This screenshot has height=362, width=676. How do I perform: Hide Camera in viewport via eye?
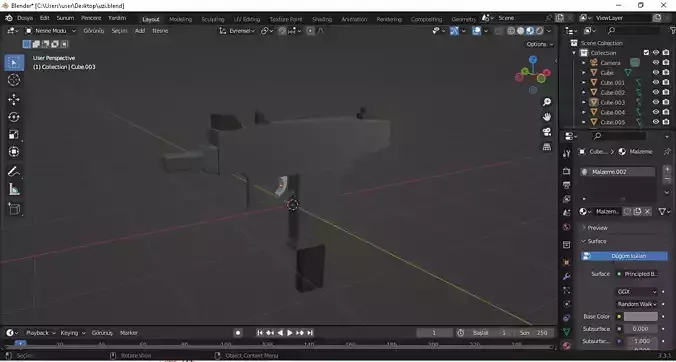(x=656, y=62)
